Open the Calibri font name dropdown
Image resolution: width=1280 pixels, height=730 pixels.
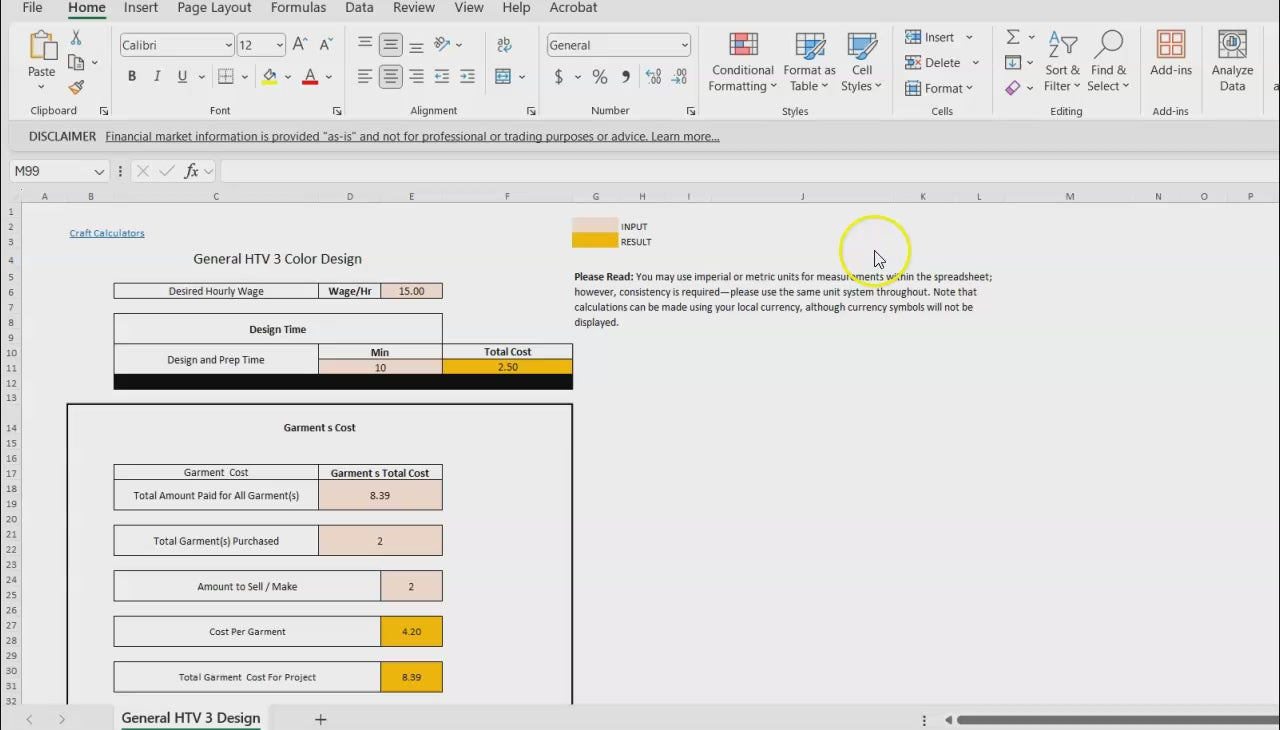click(228, 45)
